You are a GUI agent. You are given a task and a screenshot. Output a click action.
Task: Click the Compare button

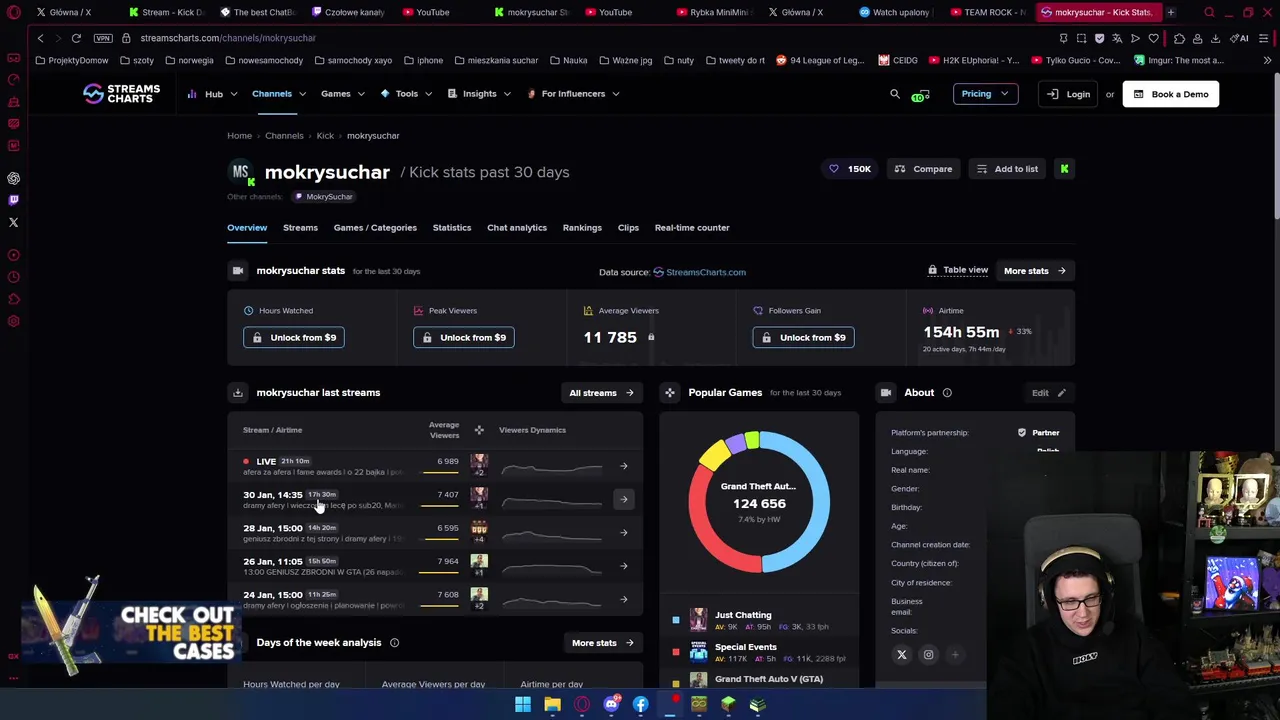[924, 169]
